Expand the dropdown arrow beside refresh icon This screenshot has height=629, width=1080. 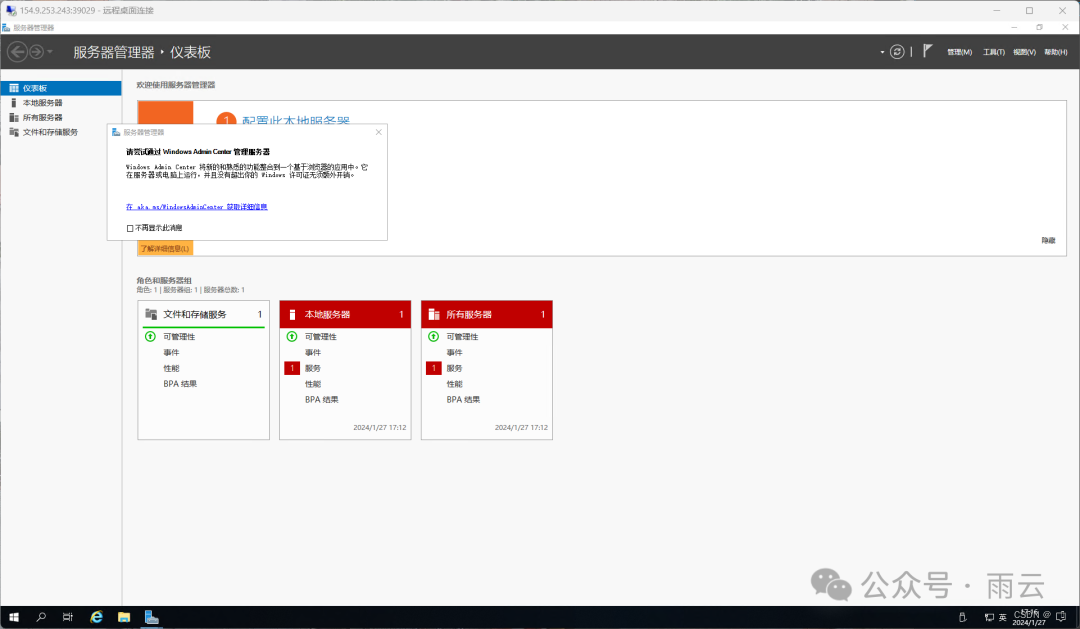(x=882, y=52)
